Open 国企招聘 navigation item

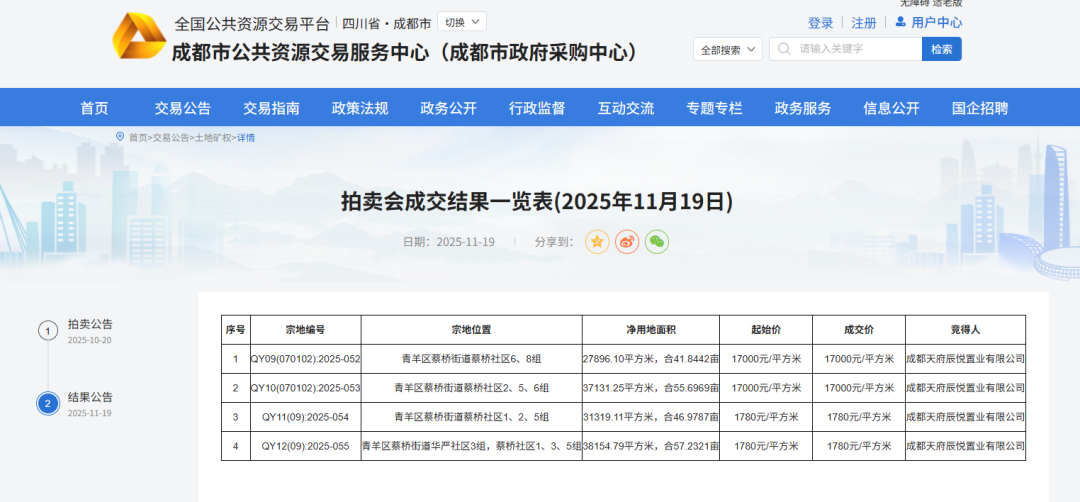pos(979,109)
